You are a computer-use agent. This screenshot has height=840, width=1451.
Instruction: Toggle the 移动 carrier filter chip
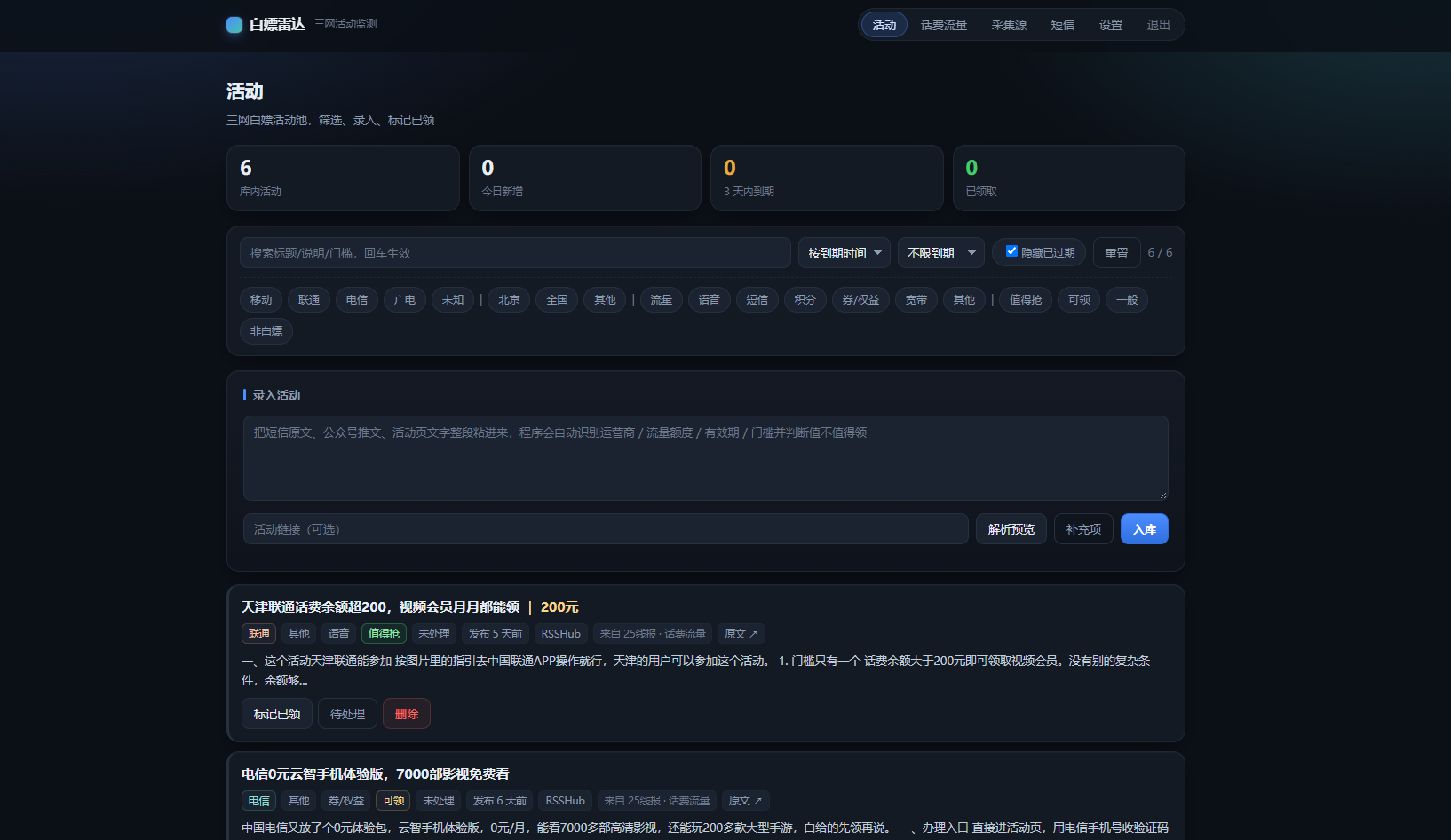coord(261,300)
